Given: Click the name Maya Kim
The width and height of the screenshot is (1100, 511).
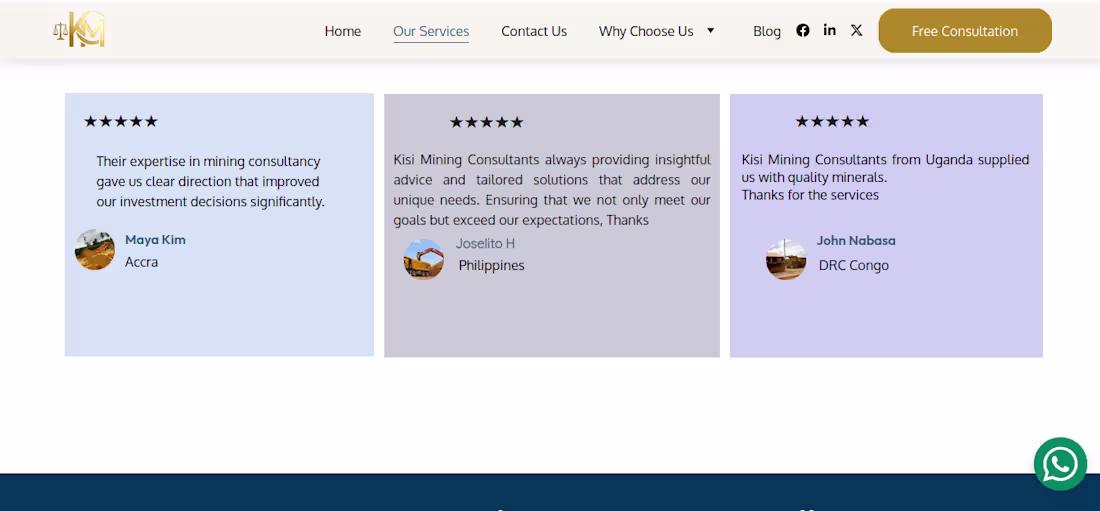Looking at the screenshot, I should 155,240.
